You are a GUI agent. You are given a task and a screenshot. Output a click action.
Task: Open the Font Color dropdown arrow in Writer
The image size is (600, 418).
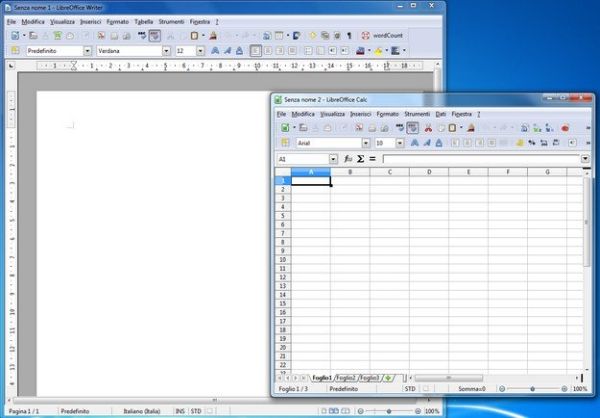pyautogui.click(x=369, y=51)
